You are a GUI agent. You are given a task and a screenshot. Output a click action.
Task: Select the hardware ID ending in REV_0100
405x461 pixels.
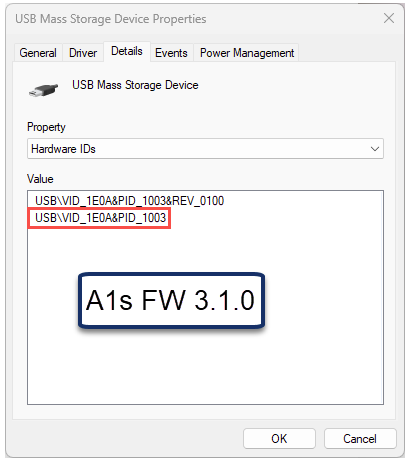tap(130, 201)
